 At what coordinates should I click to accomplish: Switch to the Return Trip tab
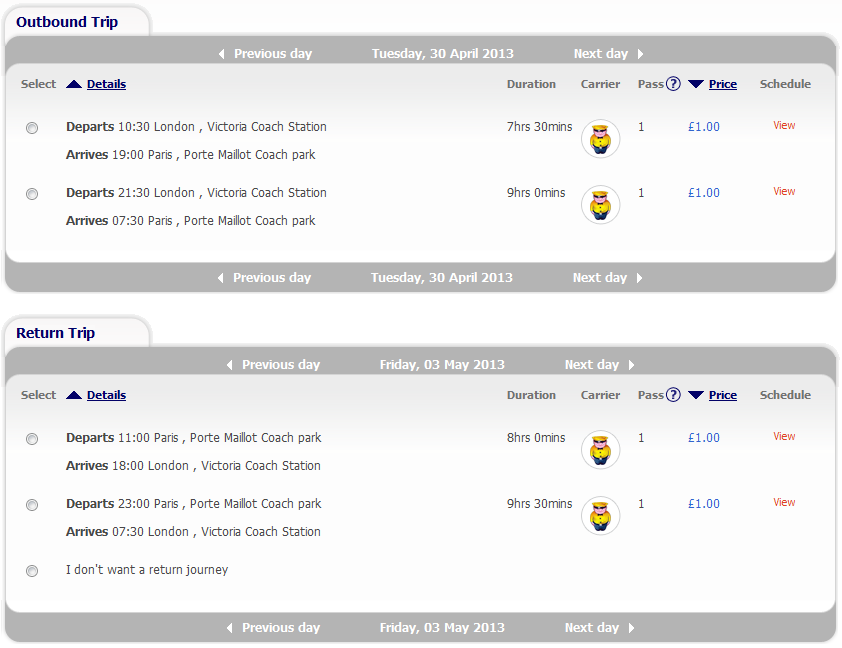(56, 333)
